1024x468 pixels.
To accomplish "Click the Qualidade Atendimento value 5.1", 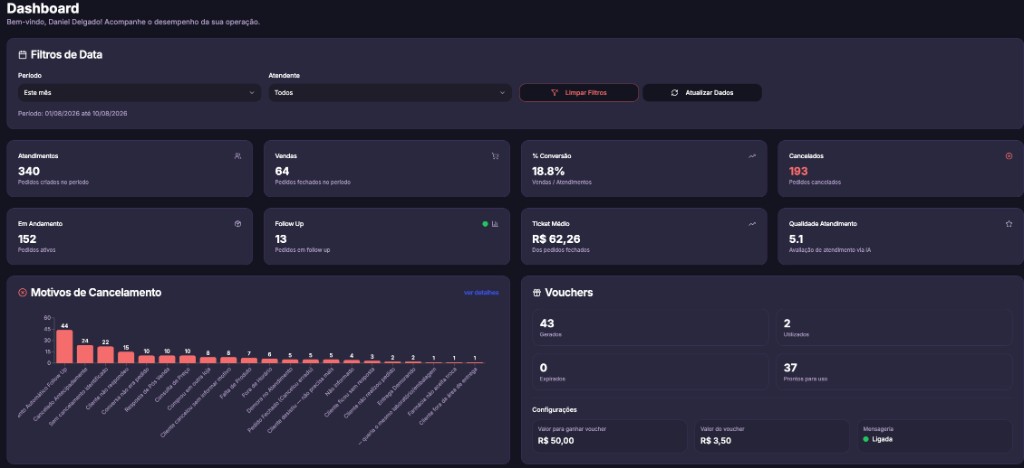I will tap(796, 239).
